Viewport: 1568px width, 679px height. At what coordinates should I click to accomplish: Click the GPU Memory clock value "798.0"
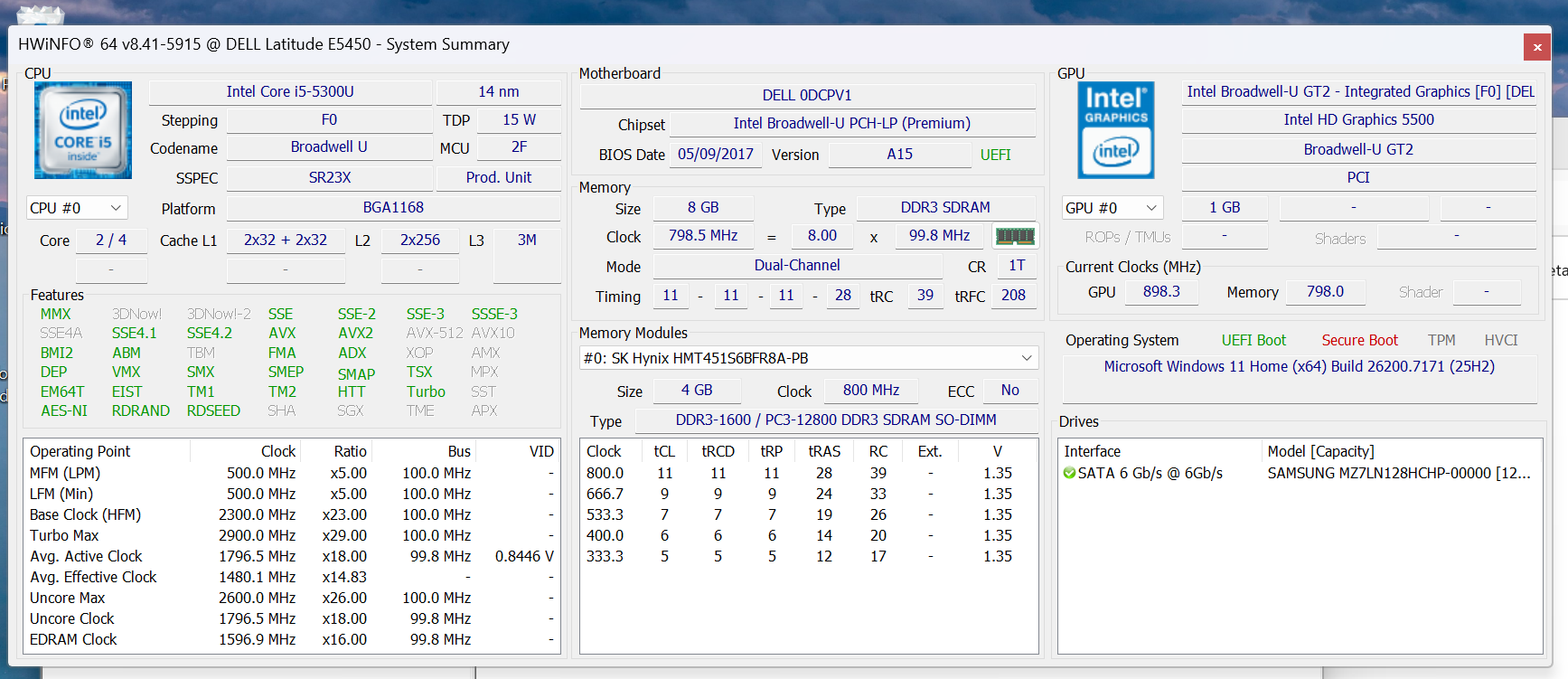click(1325, 291)
